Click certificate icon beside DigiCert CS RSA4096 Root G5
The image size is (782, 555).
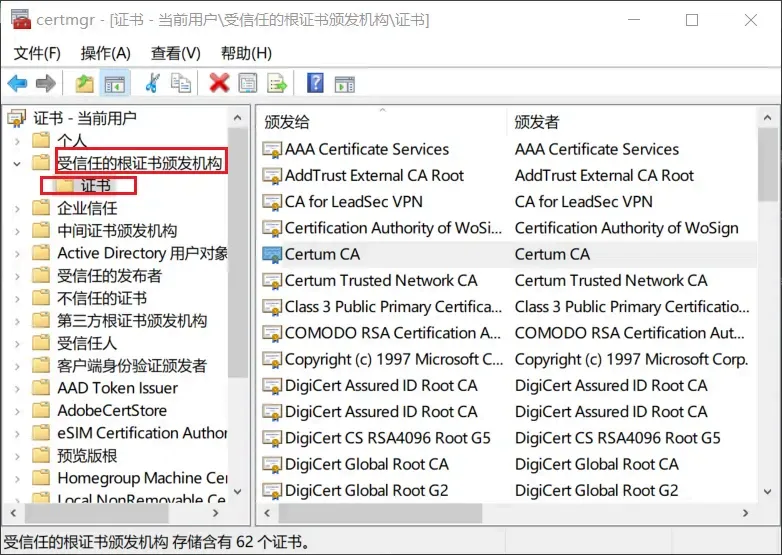coord(272,438)
